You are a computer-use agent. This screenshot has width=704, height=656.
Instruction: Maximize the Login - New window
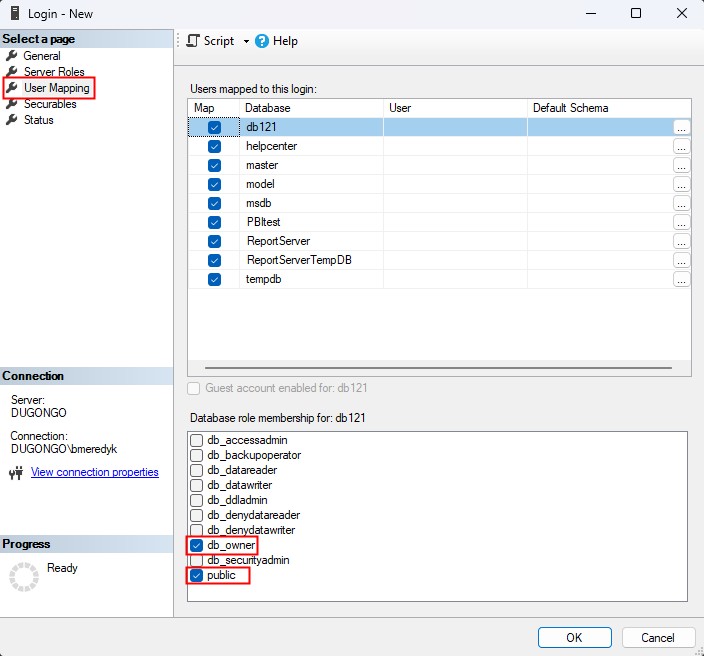tap(636, 13)
